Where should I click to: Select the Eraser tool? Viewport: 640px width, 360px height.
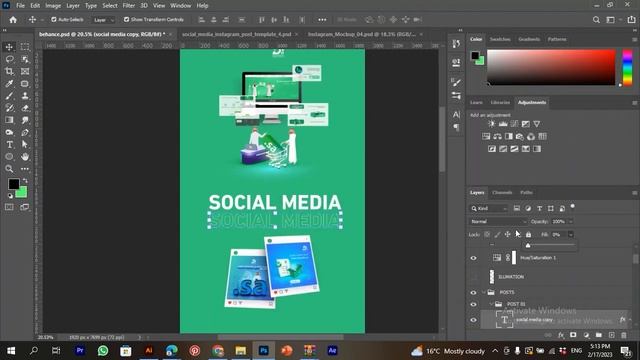point(25,108)
